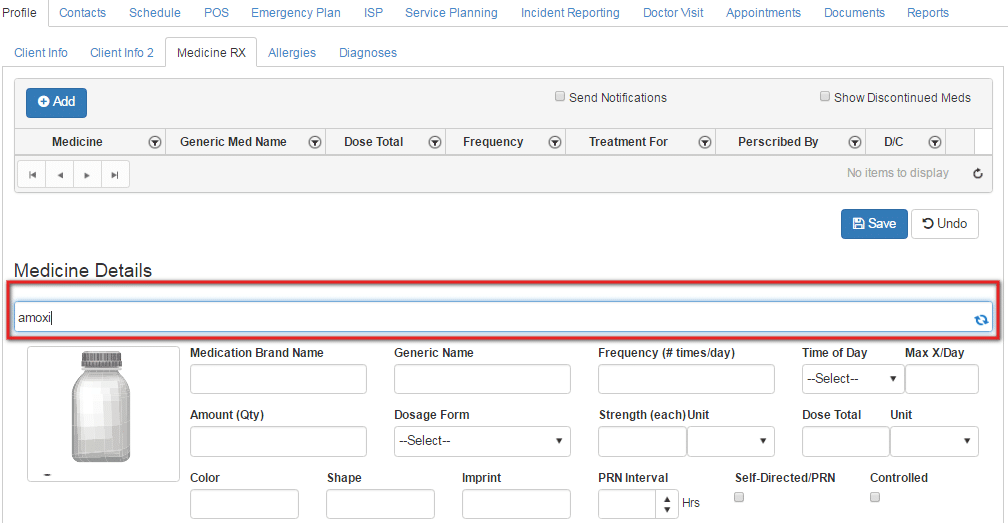Switch to ISP tab

pos(373,13)
